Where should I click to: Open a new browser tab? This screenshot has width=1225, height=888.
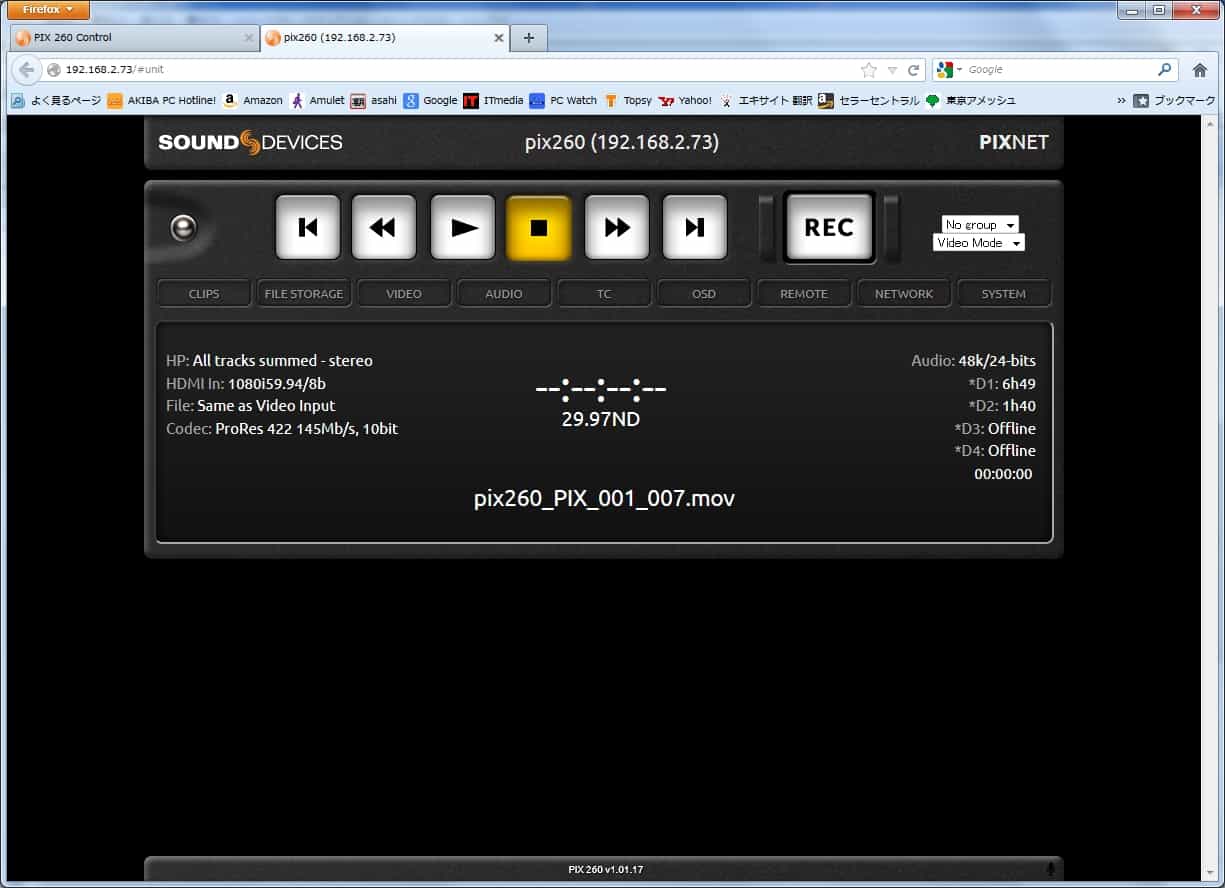[529, 38]
